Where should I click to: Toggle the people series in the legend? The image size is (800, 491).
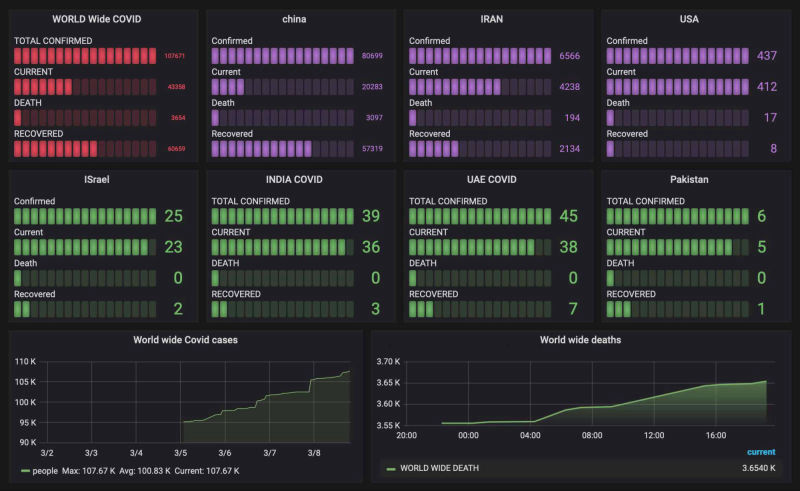[x=47, y=470]
